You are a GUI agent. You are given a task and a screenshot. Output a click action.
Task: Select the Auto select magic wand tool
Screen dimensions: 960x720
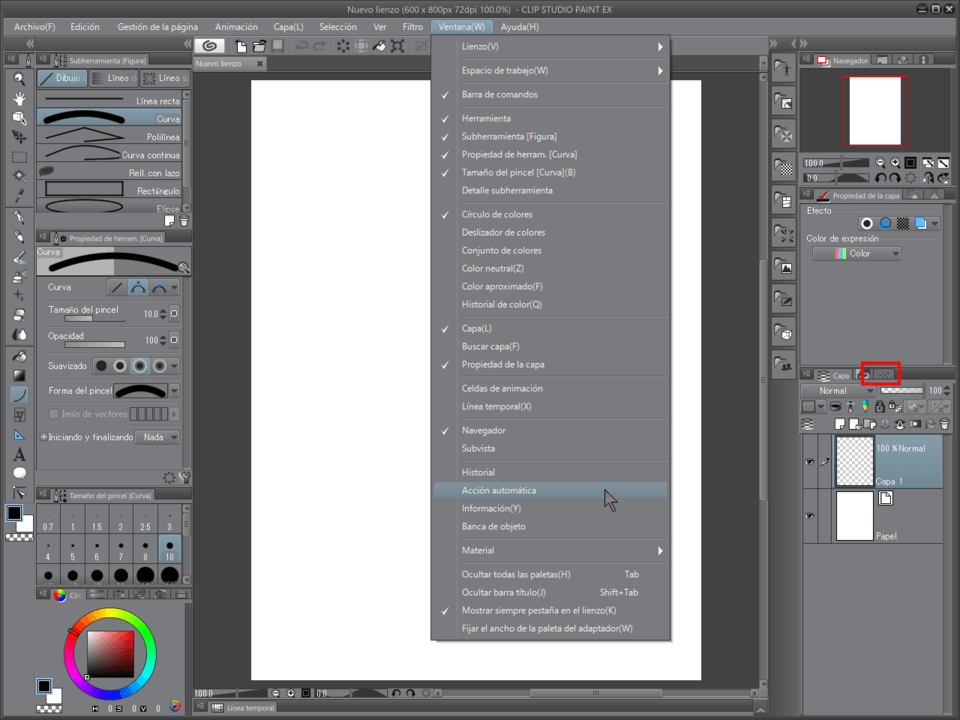(20, 176)
